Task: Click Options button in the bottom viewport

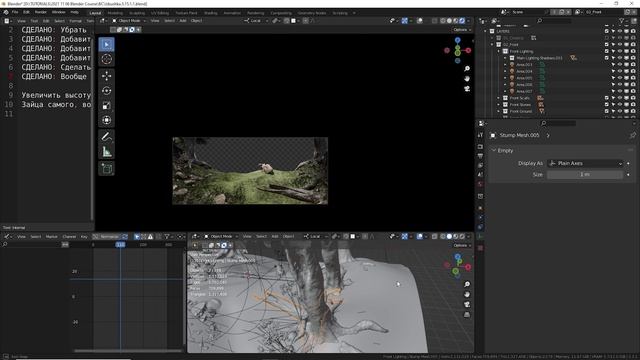Action: tap(462, 245)
